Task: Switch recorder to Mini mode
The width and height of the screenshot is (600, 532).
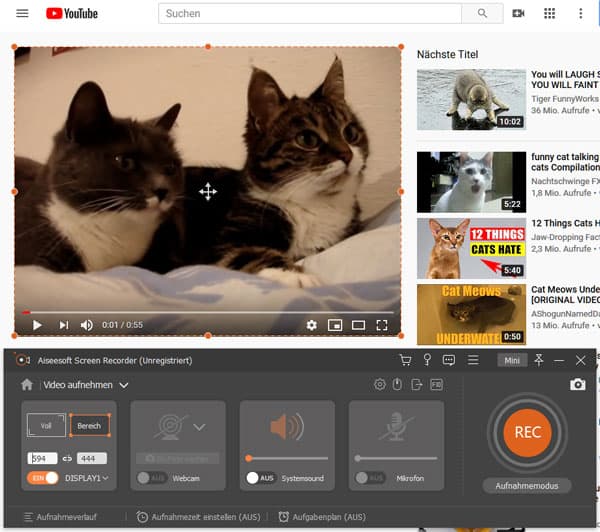Action: tap(511, 360)
